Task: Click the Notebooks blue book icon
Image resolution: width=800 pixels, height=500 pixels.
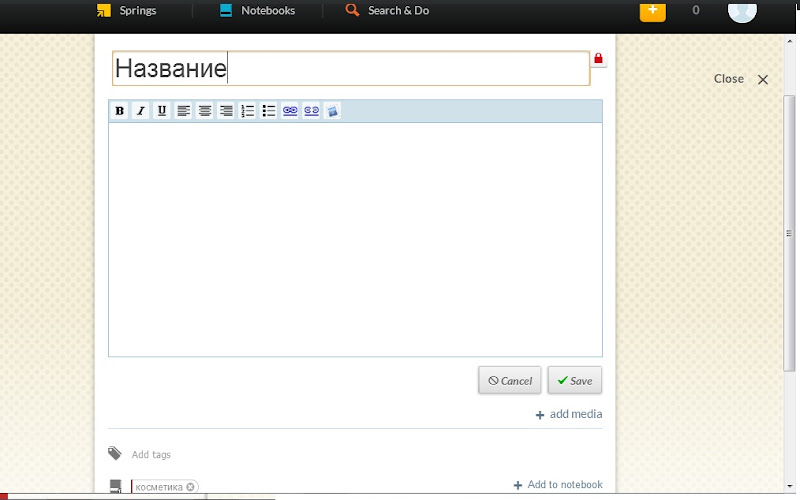Action: click(226, 10)
